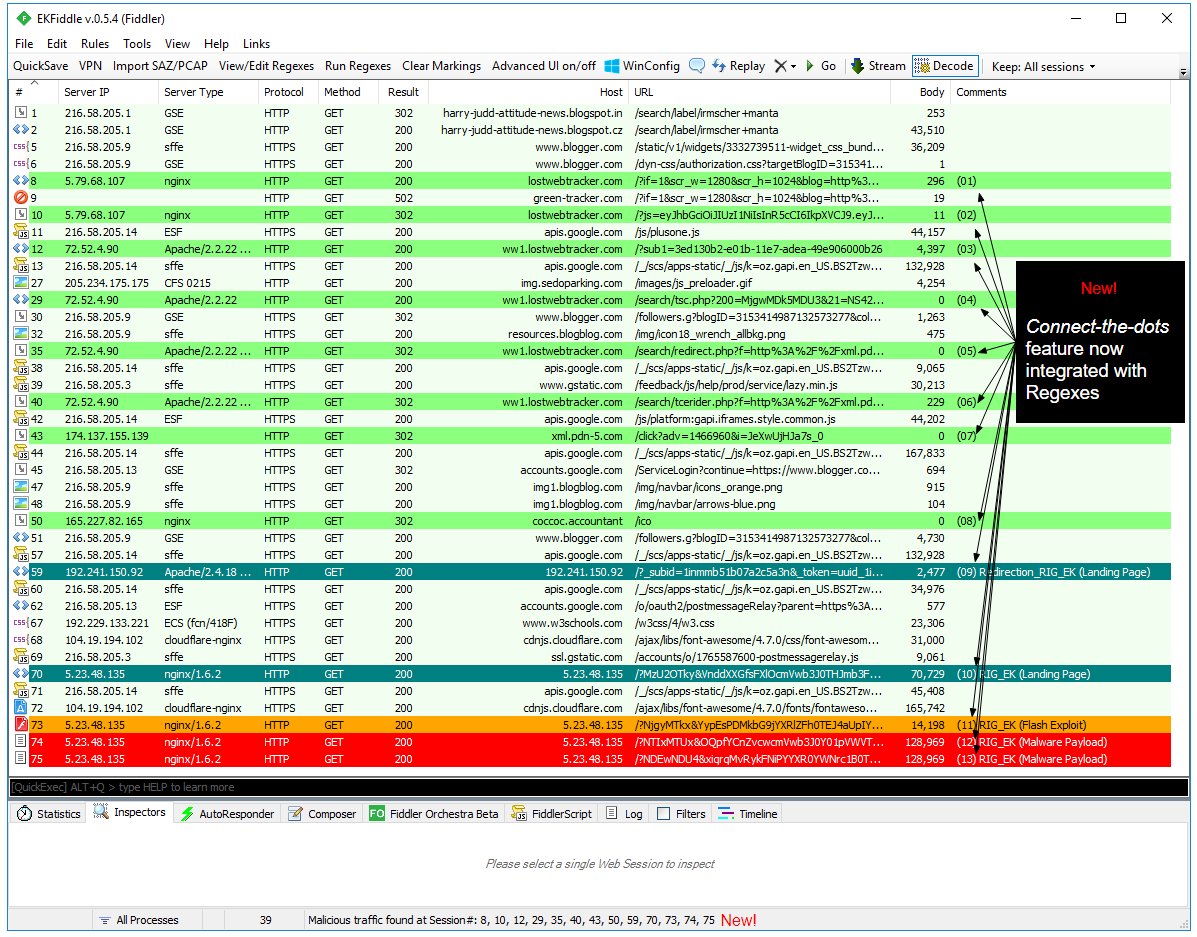Open the Remove X dropdown arrow
The height and width of the screenshot is (937, 1197).
pyautogui.click(x=793, y=66)
